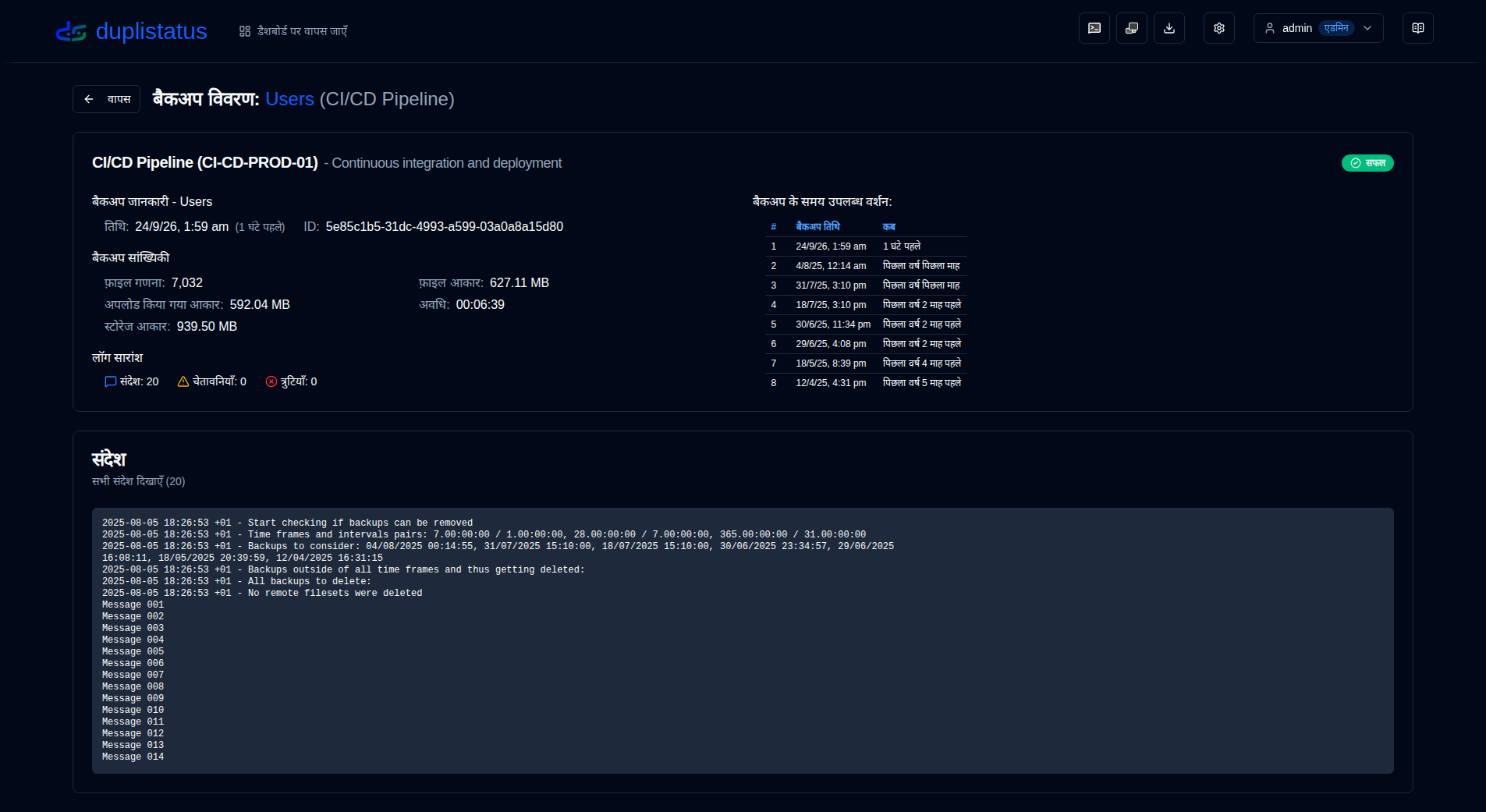Image resolution: width=1486 pixels, height=812 pixels.
Task: Click the overlapping-windows icon in the header
Action: (1132, 28)
